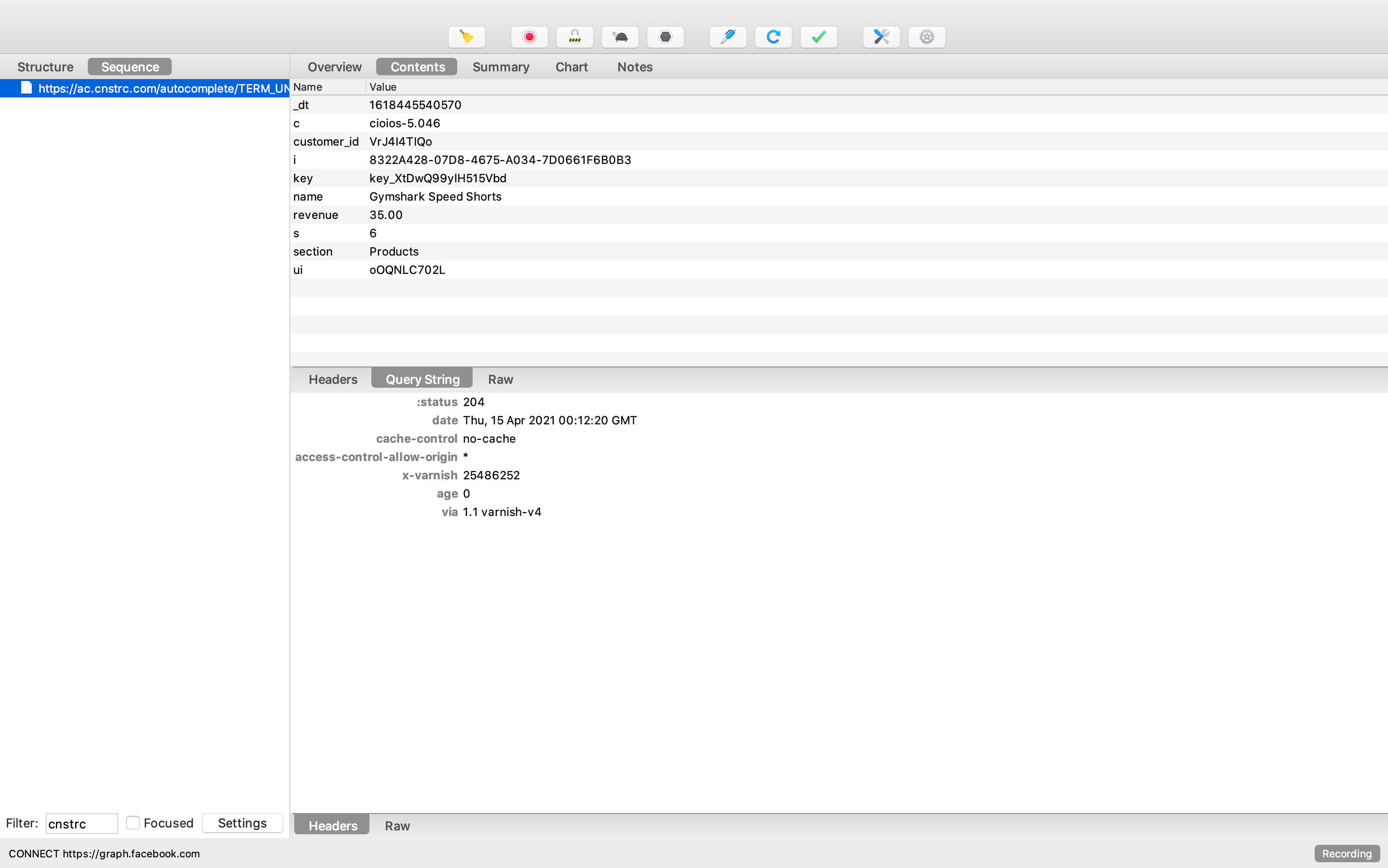Repeat the request using the refresh icon
Image resolution: width=1388 pixels, height=868 pixels.
(x=772, y=37)
